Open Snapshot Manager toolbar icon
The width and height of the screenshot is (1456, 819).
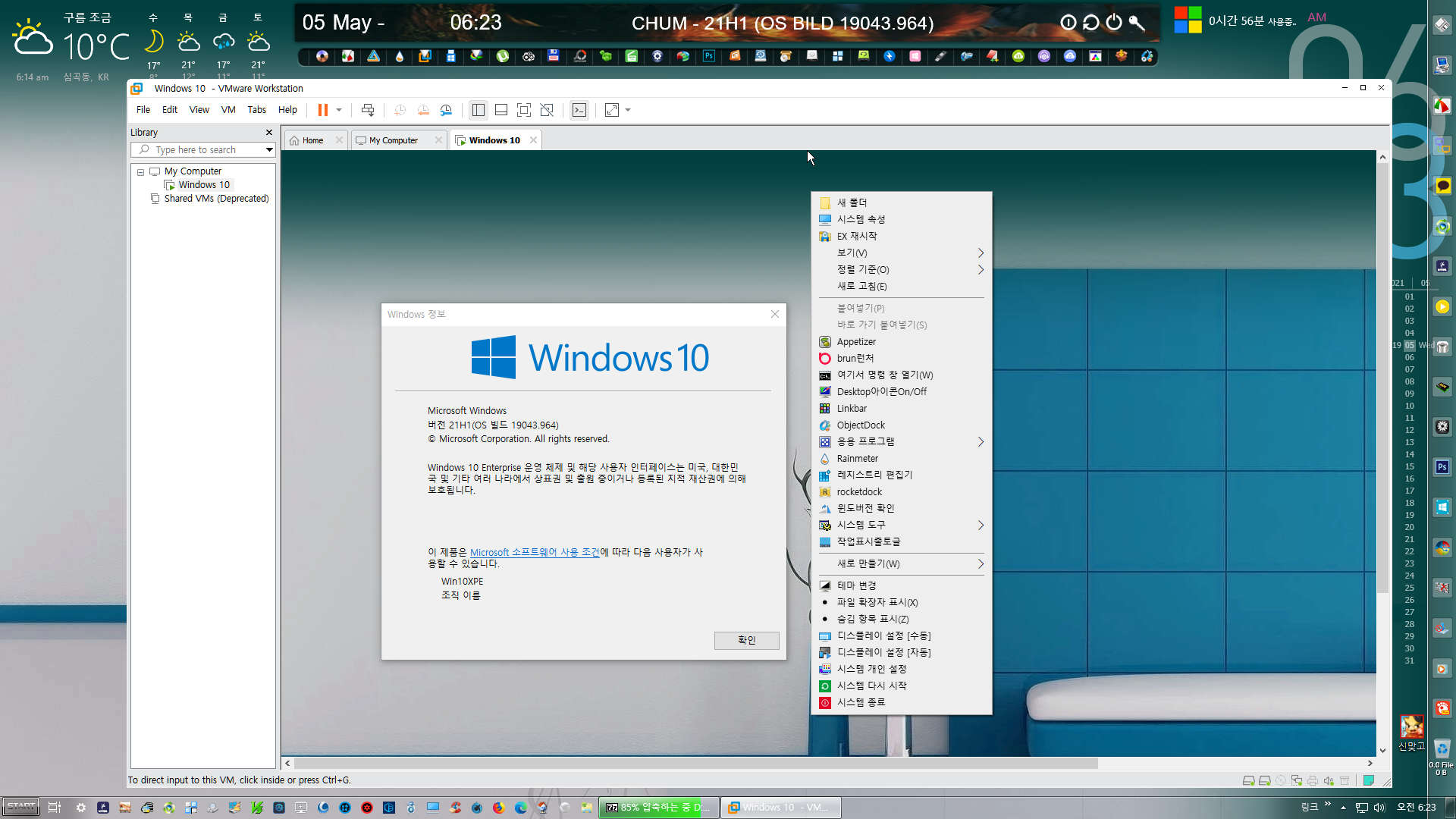point(446,110)
